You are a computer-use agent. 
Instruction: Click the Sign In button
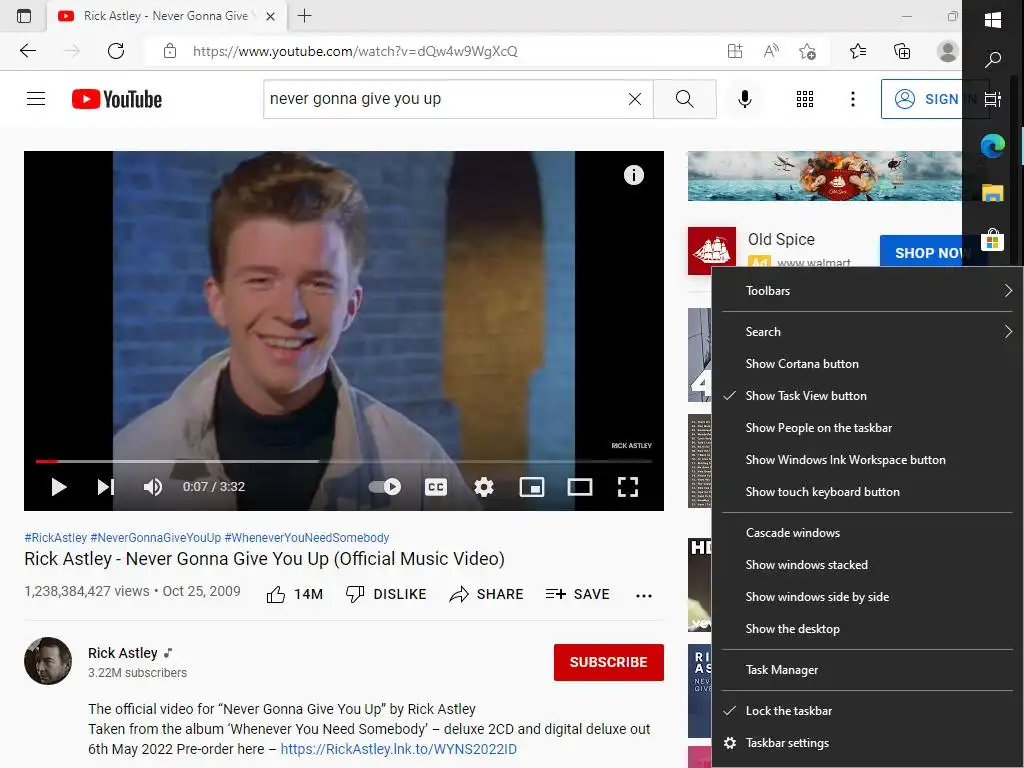pos(926,99)
